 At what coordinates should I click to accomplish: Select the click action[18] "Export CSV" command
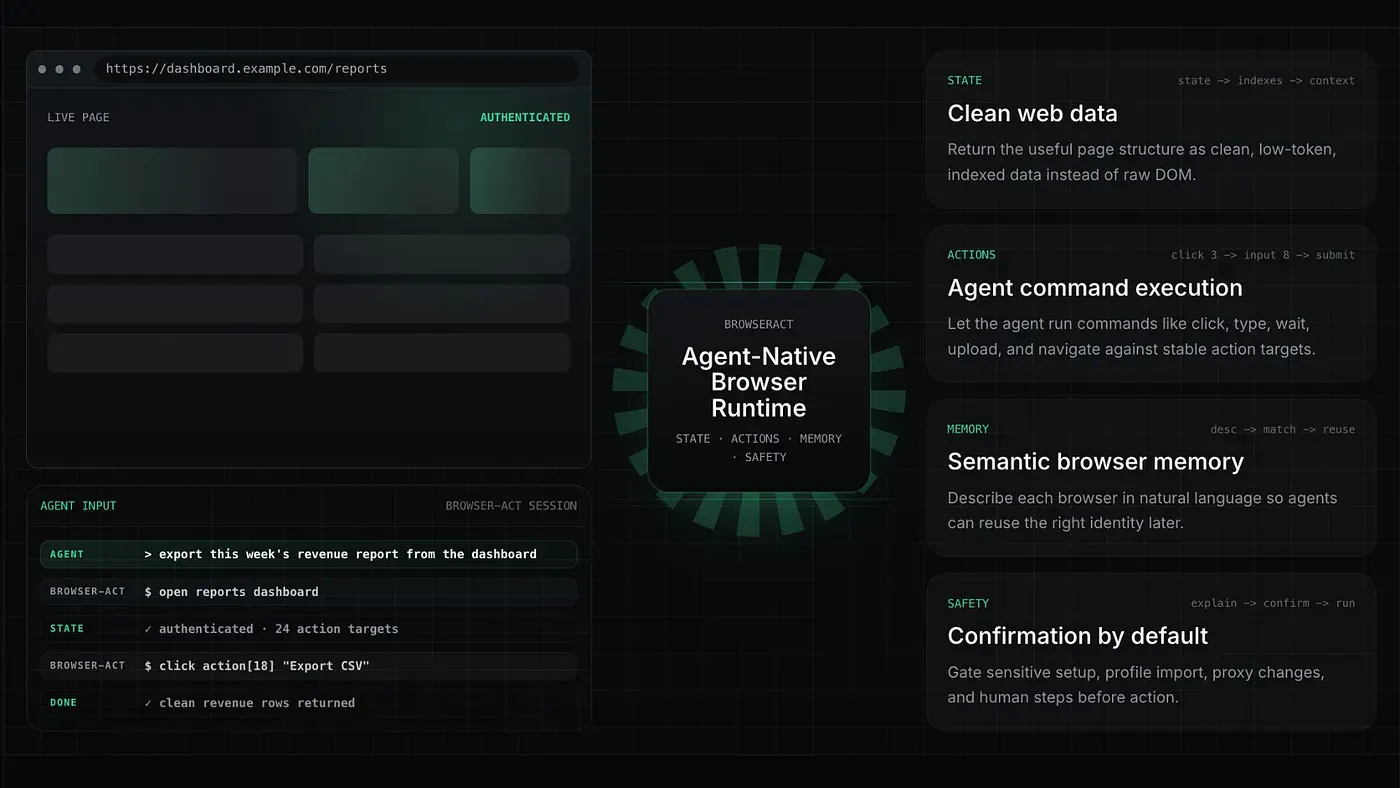pyautogui.click(x=257, y=666)
